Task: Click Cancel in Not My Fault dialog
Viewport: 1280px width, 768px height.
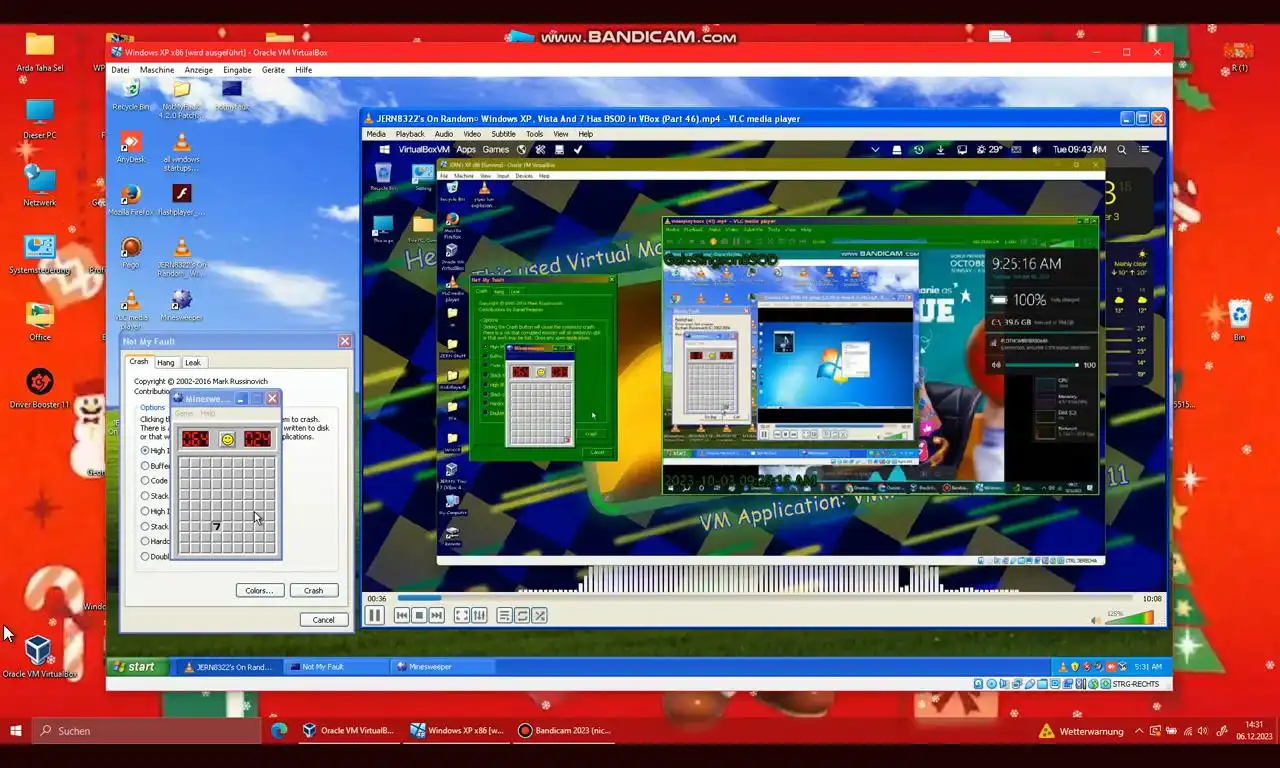Action: pos(323,620)
